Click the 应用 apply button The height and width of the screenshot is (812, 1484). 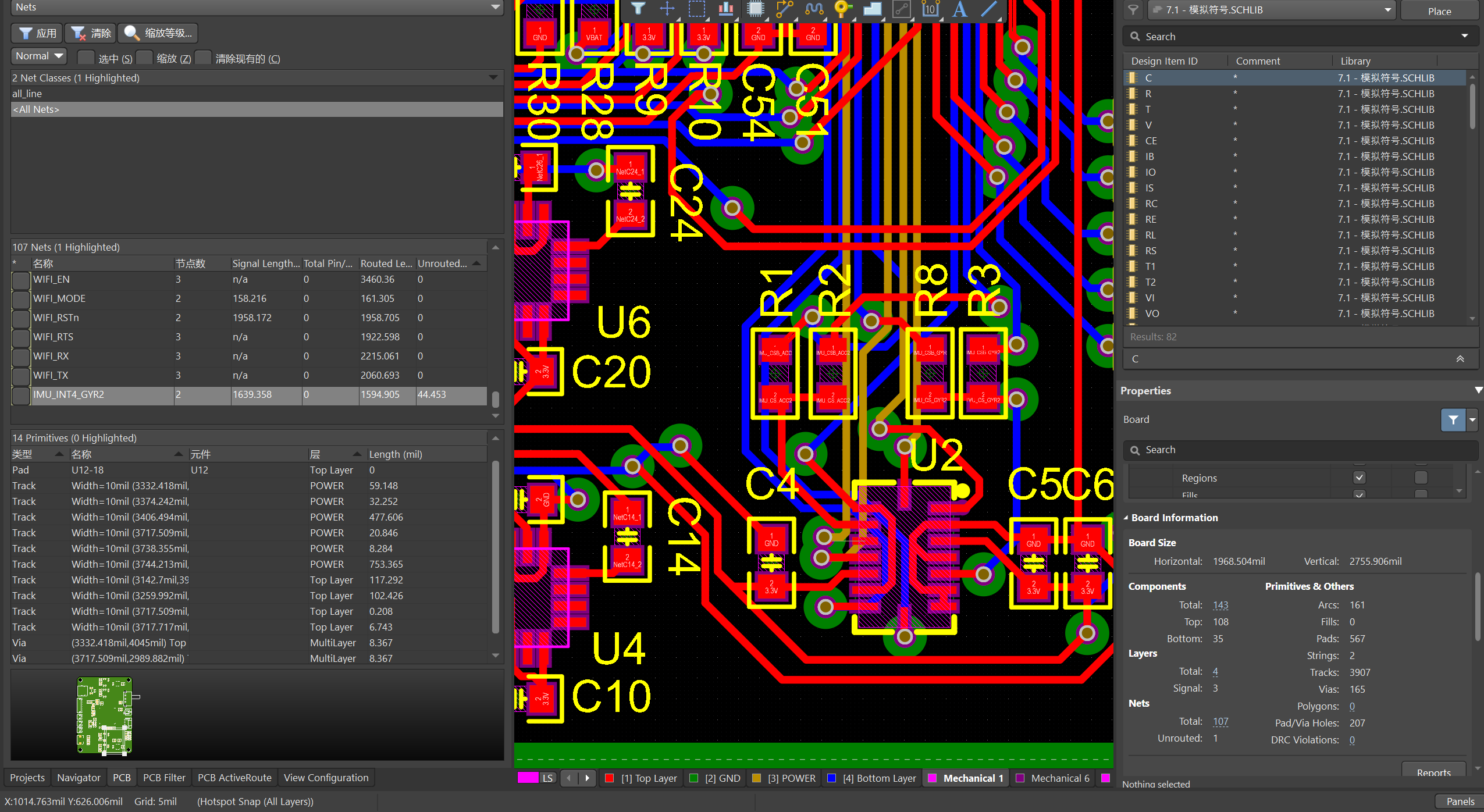coord(37,33)
